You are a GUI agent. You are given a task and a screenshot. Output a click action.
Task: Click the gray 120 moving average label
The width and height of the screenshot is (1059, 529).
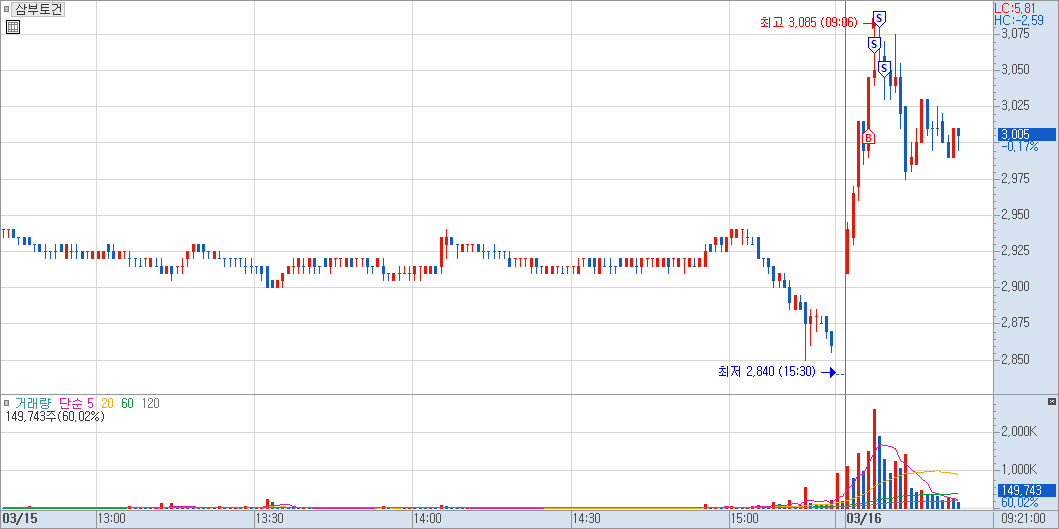[151, 403]
